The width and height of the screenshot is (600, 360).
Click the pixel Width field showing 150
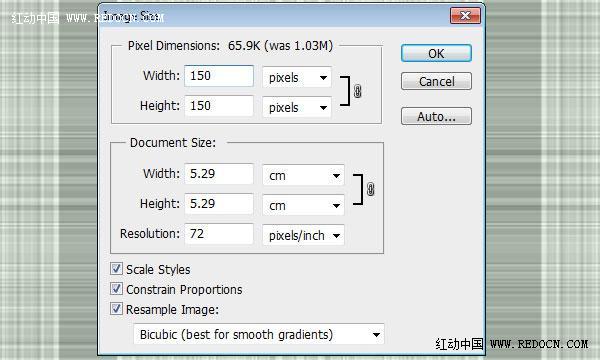(219, 76)
